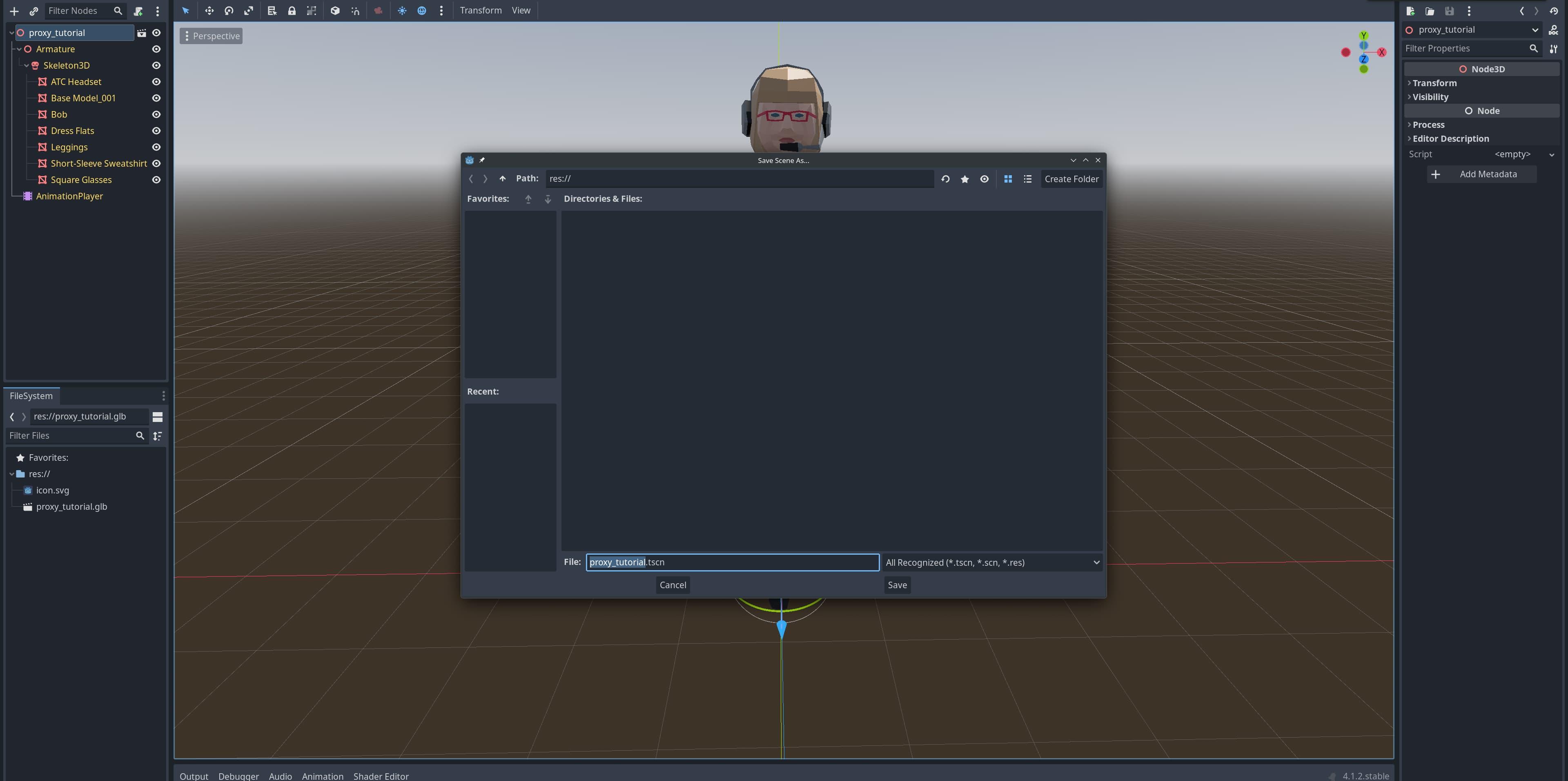
Task: Click the Animation tab in bottom panel
Action: (322, 775)
